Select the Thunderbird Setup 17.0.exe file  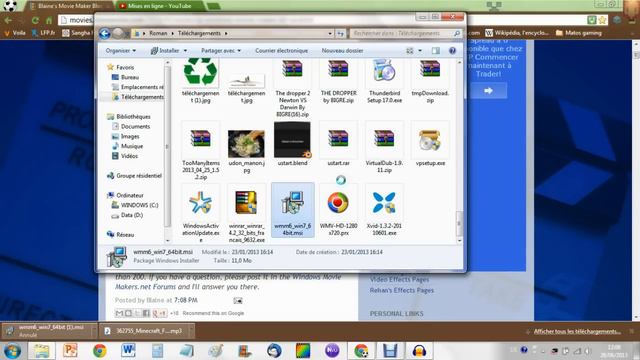(x=384, y=82)
